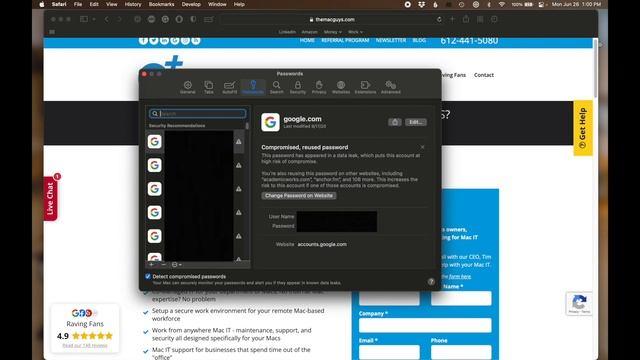Viewport: 640px width, 360px height.
Task: Click the help question mark button
Action: pyautogui.click(x=431, y=282)
